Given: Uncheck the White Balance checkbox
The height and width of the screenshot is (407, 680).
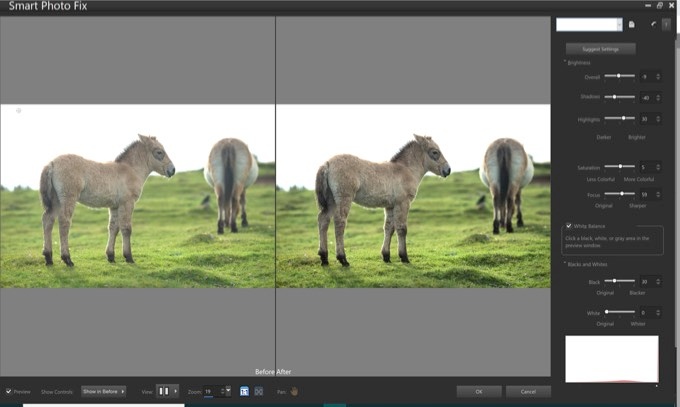Looking at the screenshot, I should pyautogui.click(x=569, y=226).
